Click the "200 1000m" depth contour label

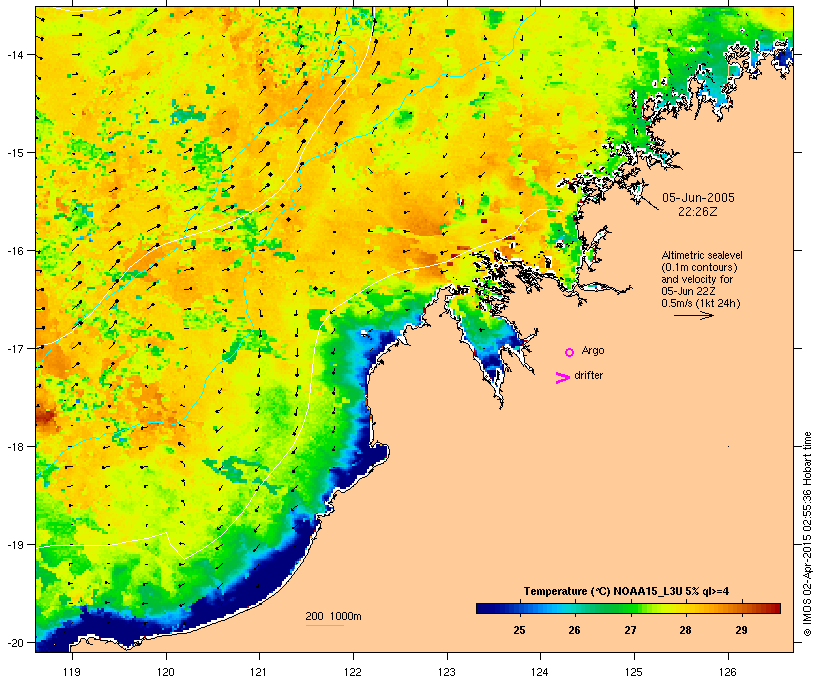pyautogui.click(x=333, y=616)
